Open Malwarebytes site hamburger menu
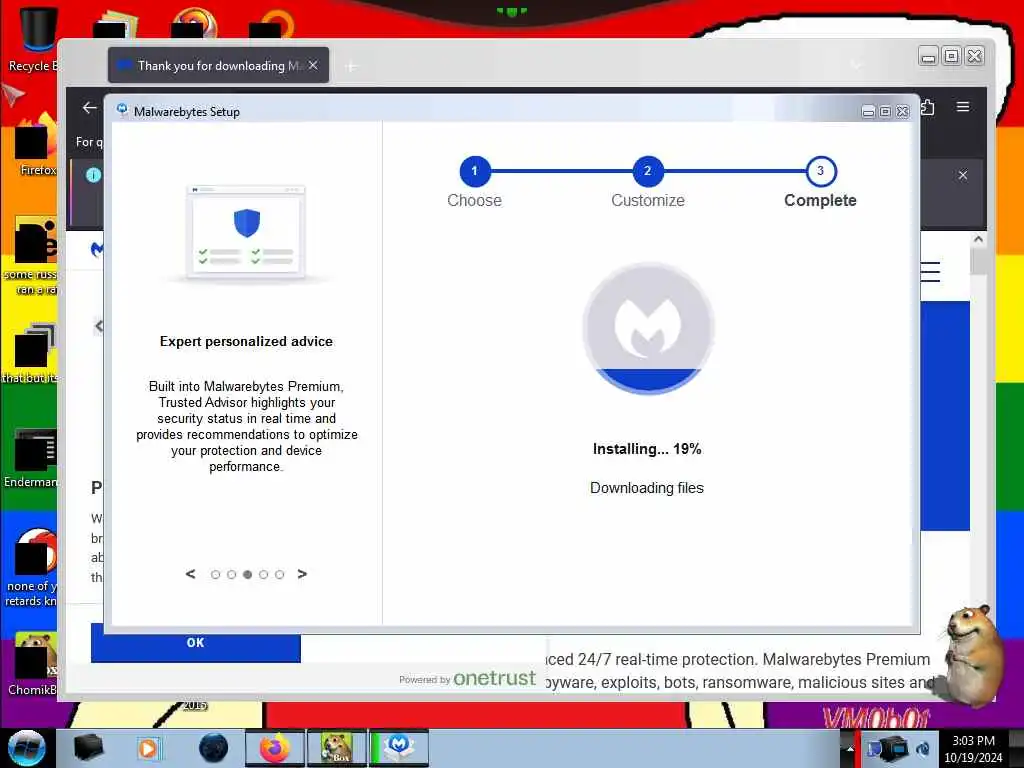 tap(931, 272)
